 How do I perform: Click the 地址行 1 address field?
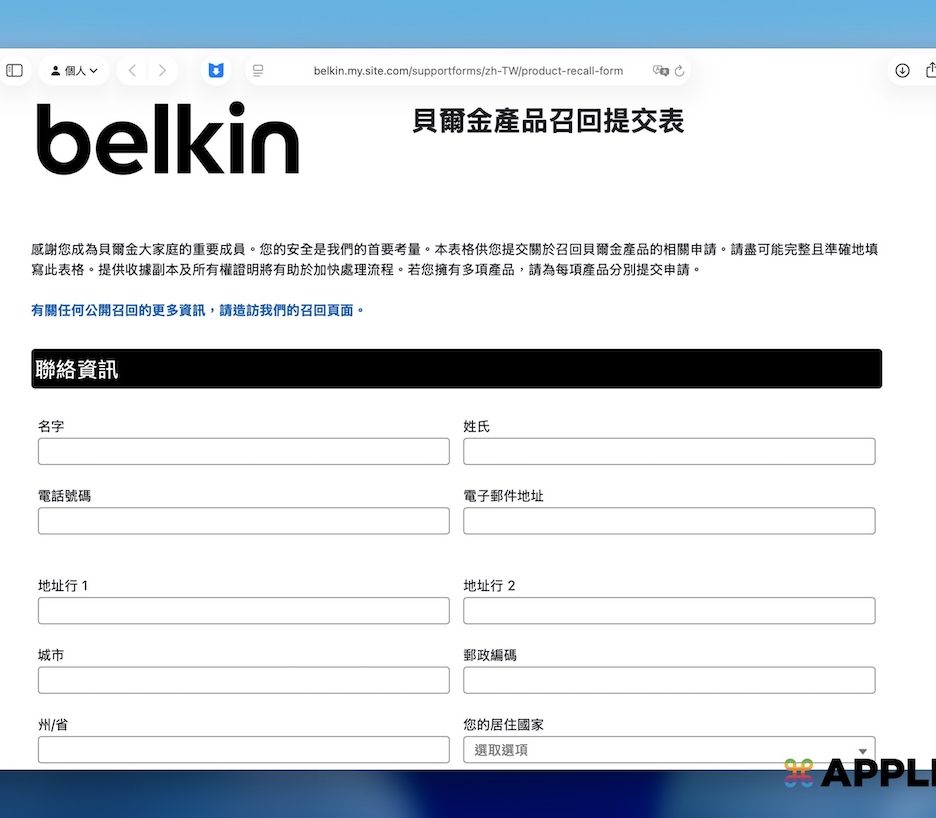pyautogui.click(x=243, y=611)
